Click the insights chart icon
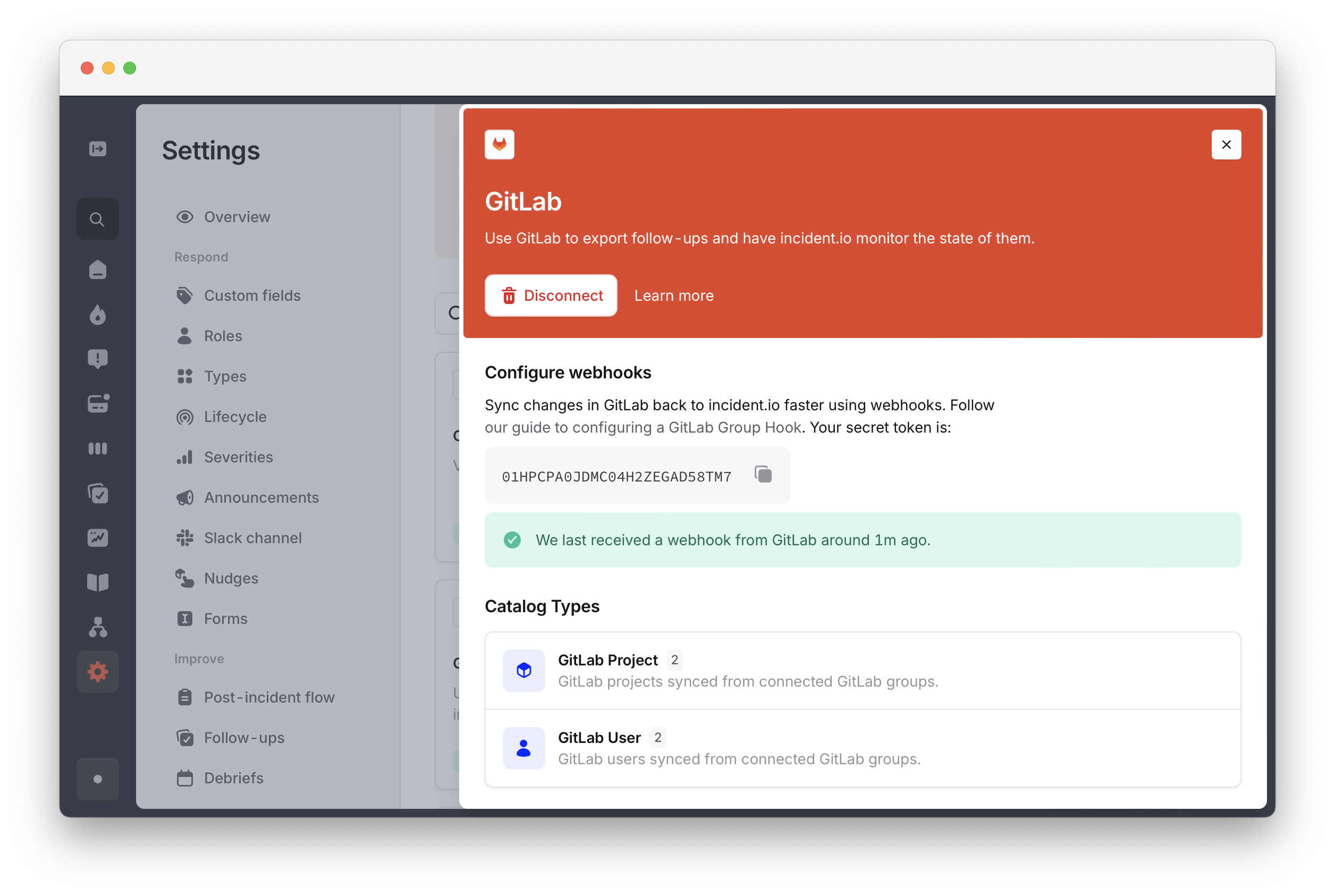This screenshot has height=896, width=1335. pos(97,538)
